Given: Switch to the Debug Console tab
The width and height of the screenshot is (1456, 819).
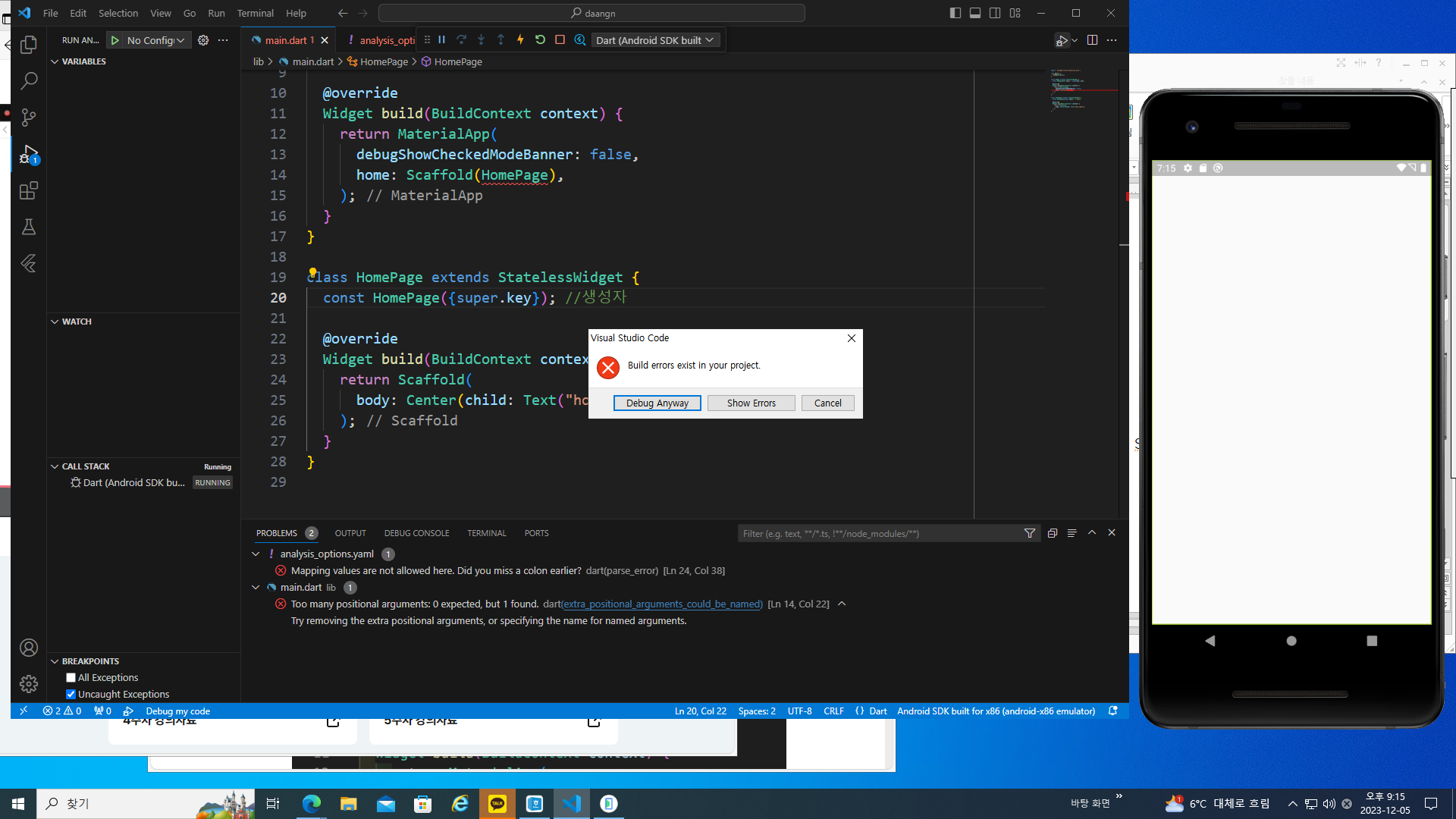Looking at the screenshot, I should (x=416, y=533).
